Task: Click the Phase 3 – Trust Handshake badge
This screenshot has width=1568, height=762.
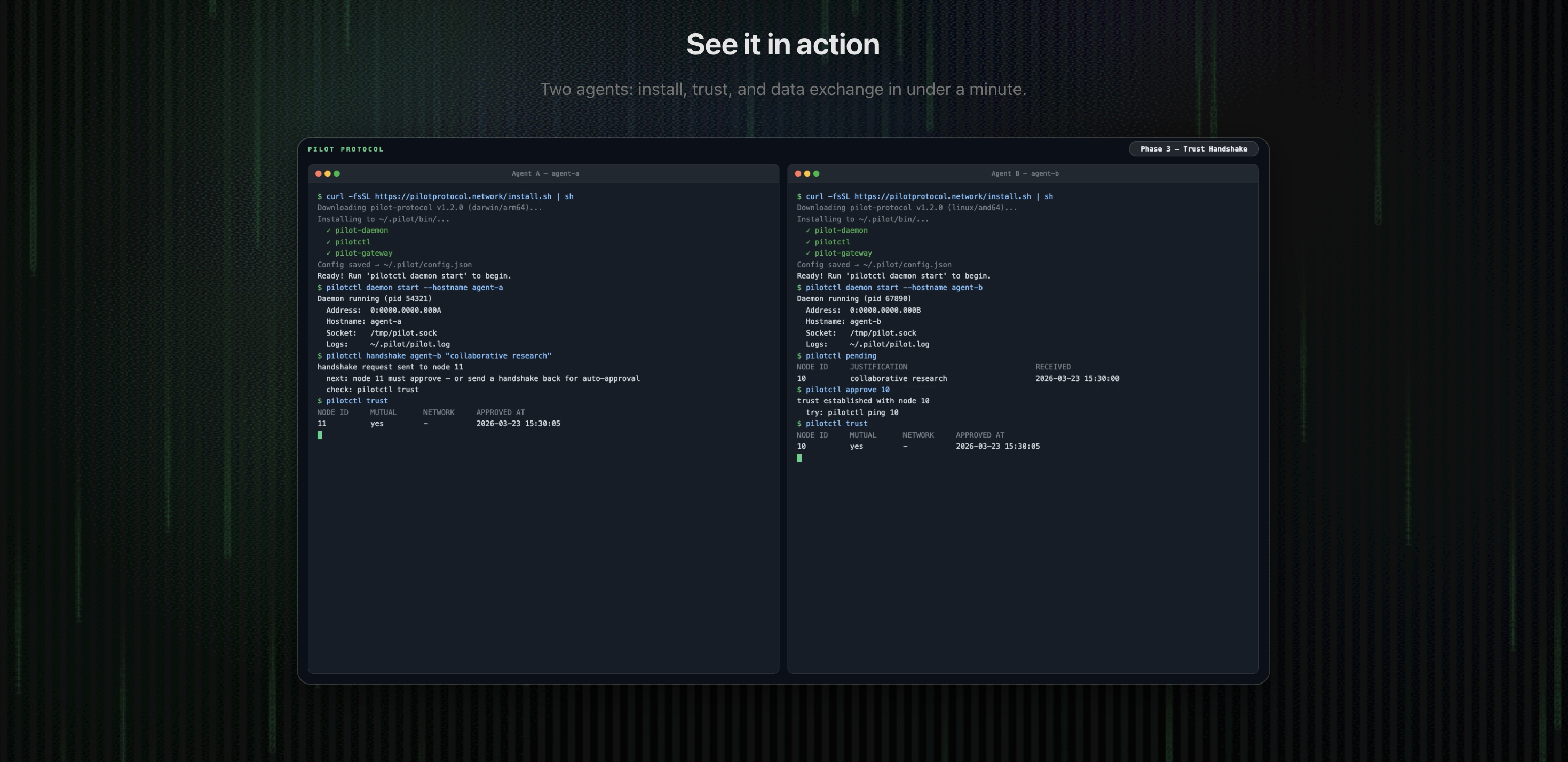Action: click(x=1193, y=149)
